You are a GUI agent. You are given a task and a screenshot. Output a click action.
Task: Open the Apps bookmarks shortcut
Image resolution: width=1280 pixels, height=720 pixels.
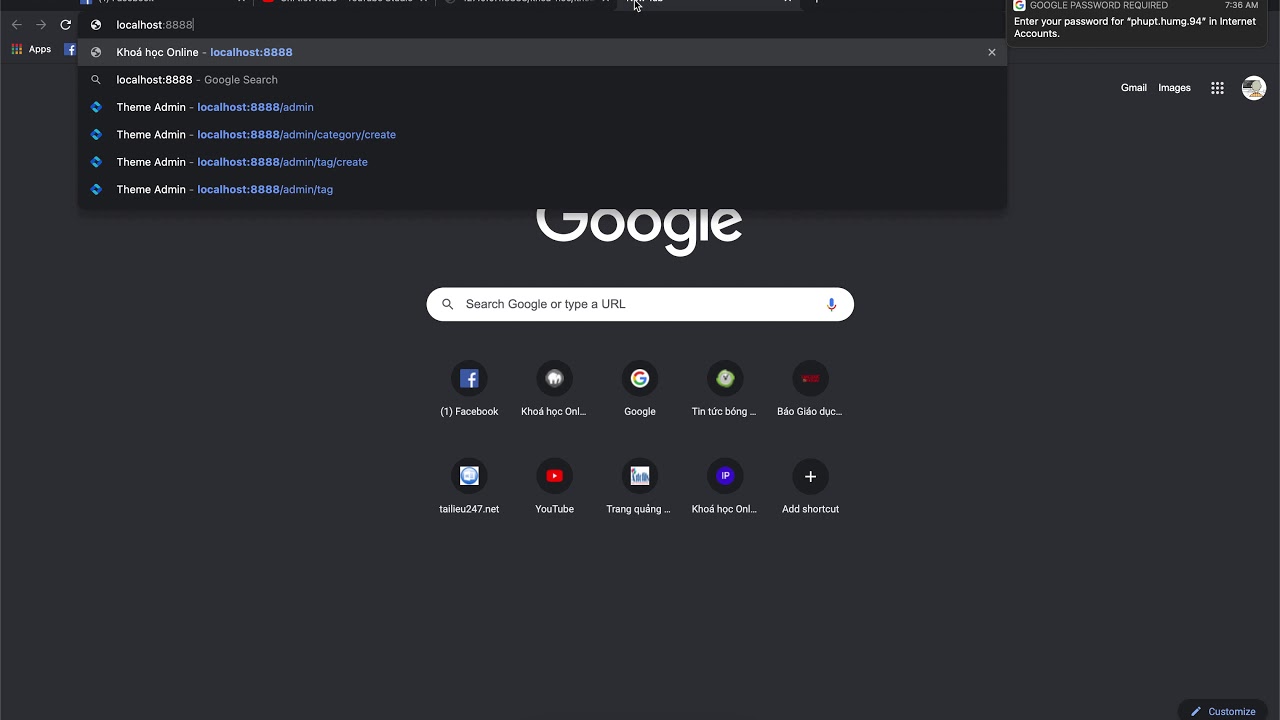[31, 49]
